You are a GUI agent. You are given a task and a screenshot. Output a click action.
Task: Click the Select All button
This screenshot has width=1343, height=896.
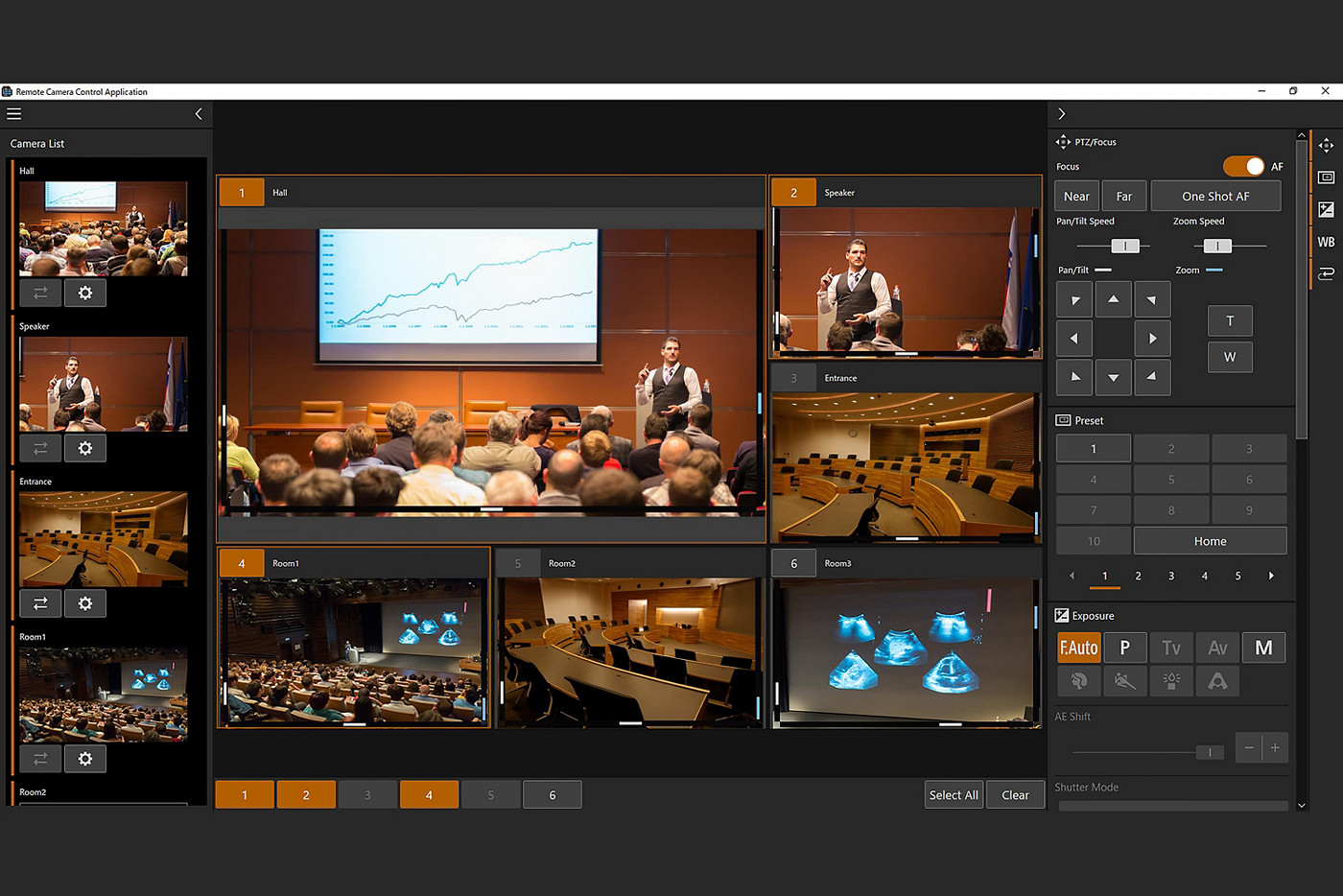954,795
